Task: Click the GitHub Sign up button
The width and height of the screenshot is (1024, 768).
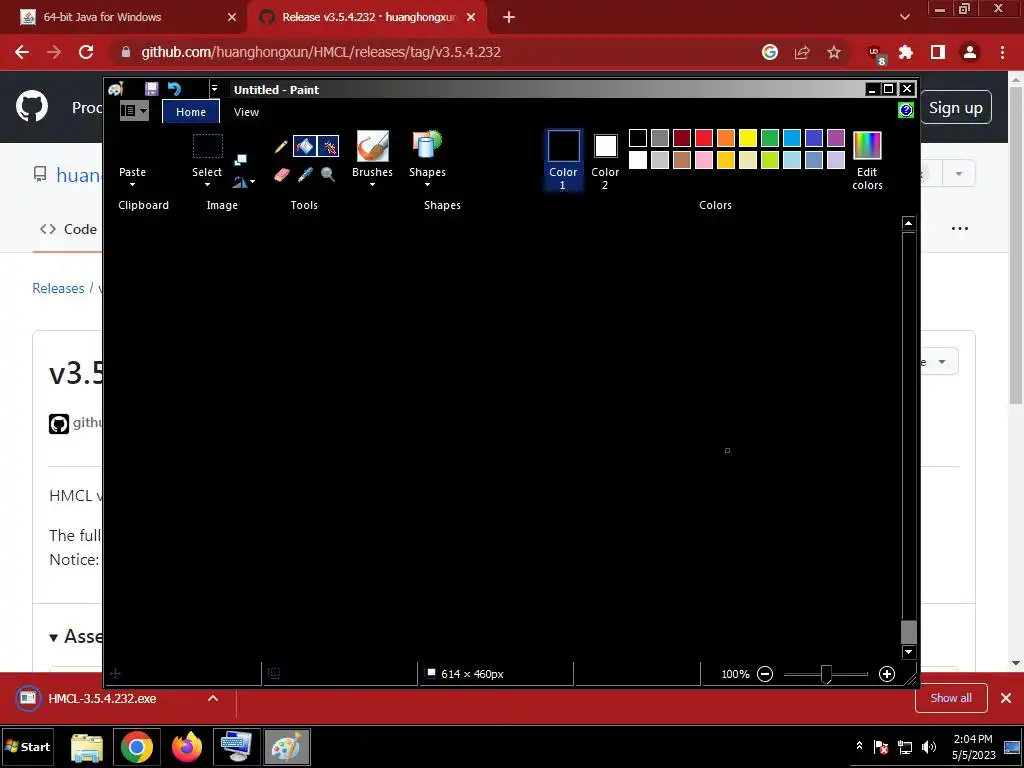Action: [955, 108]
